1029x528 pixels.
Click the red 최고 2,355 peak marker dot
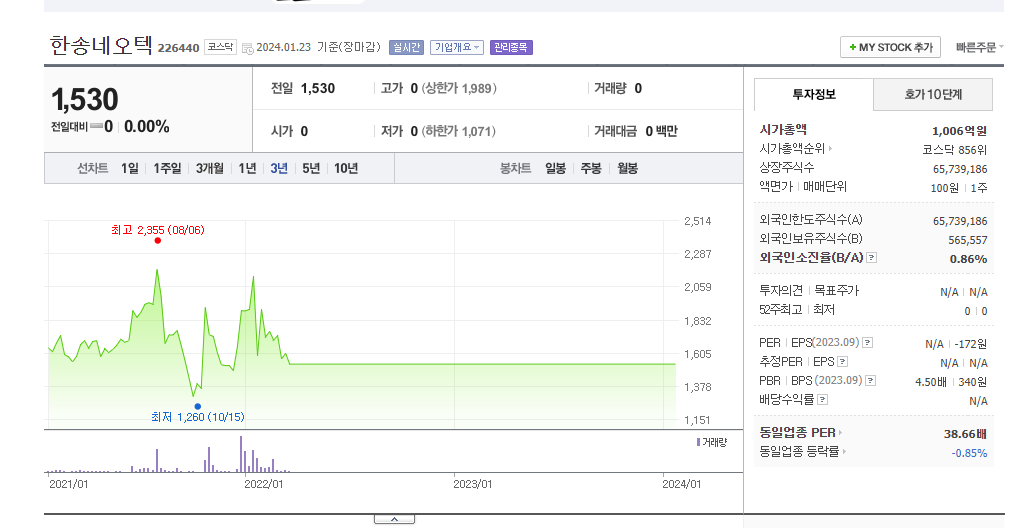158,241
